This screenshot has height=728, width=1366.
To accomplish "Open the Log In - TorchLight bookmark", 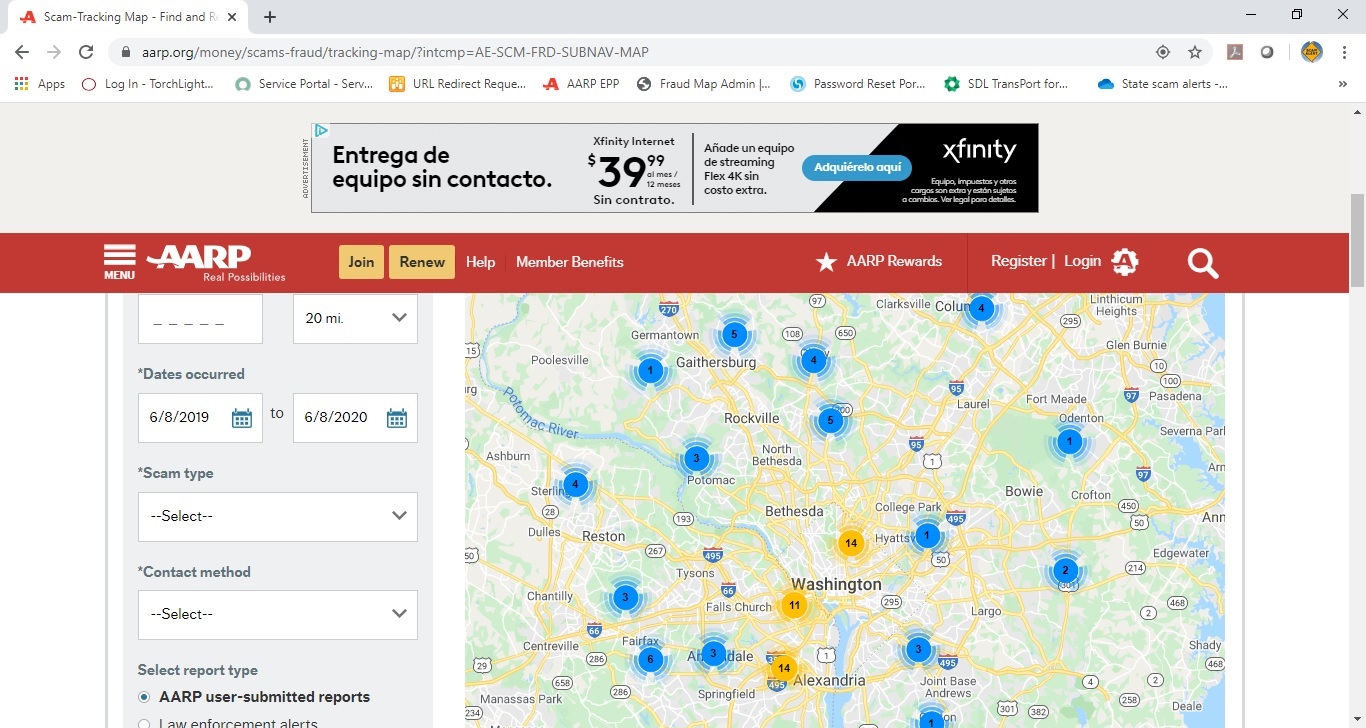I will point(147,84).
